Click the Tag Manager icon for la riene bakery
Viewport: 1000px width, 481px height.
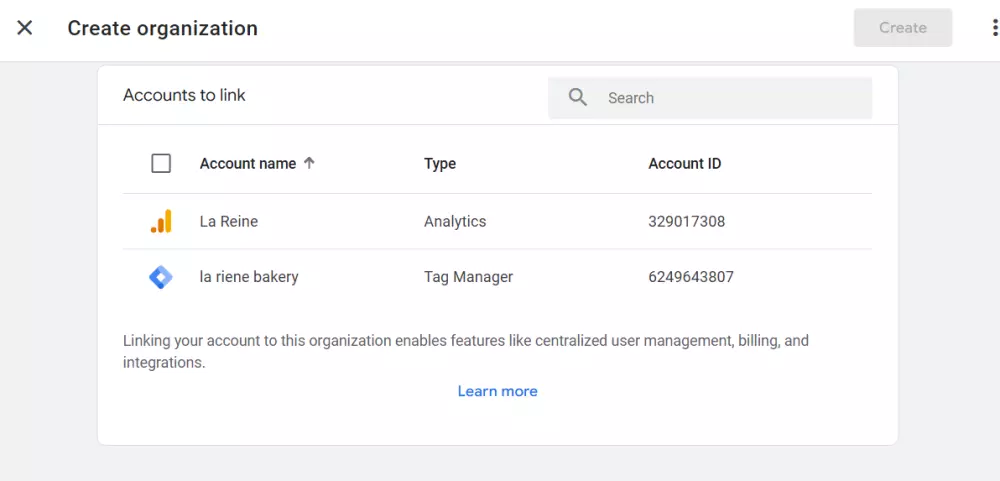click(x=161, y=277)
